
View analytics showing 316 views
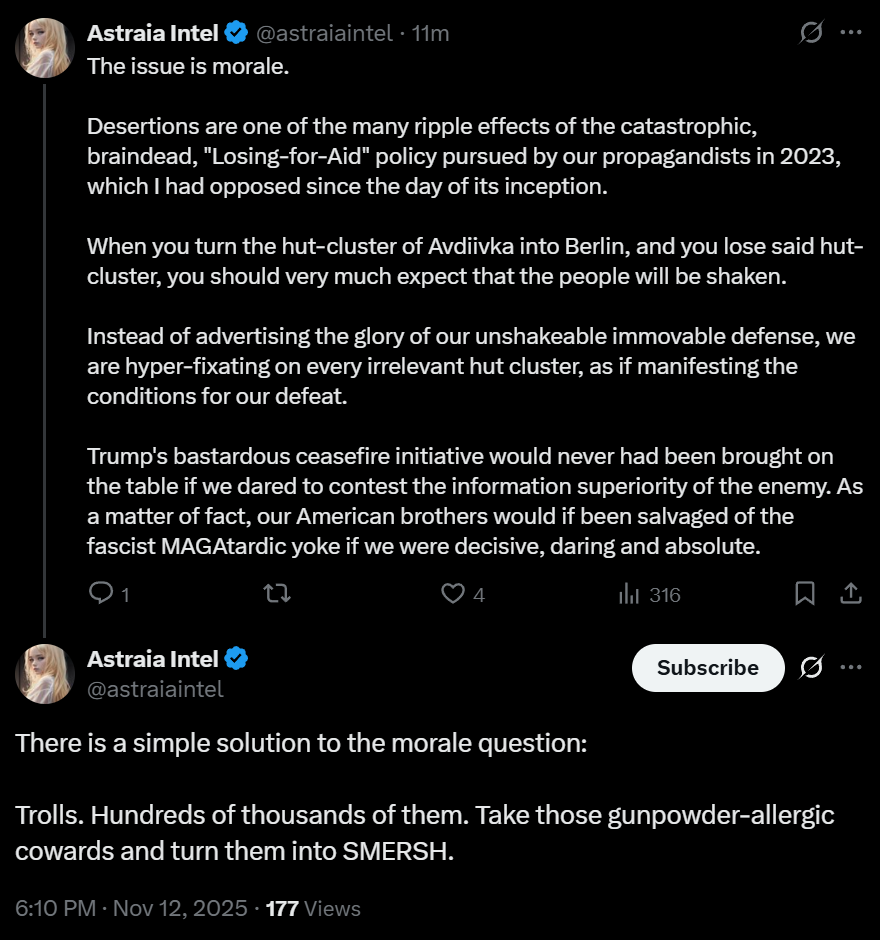point(650,595)
